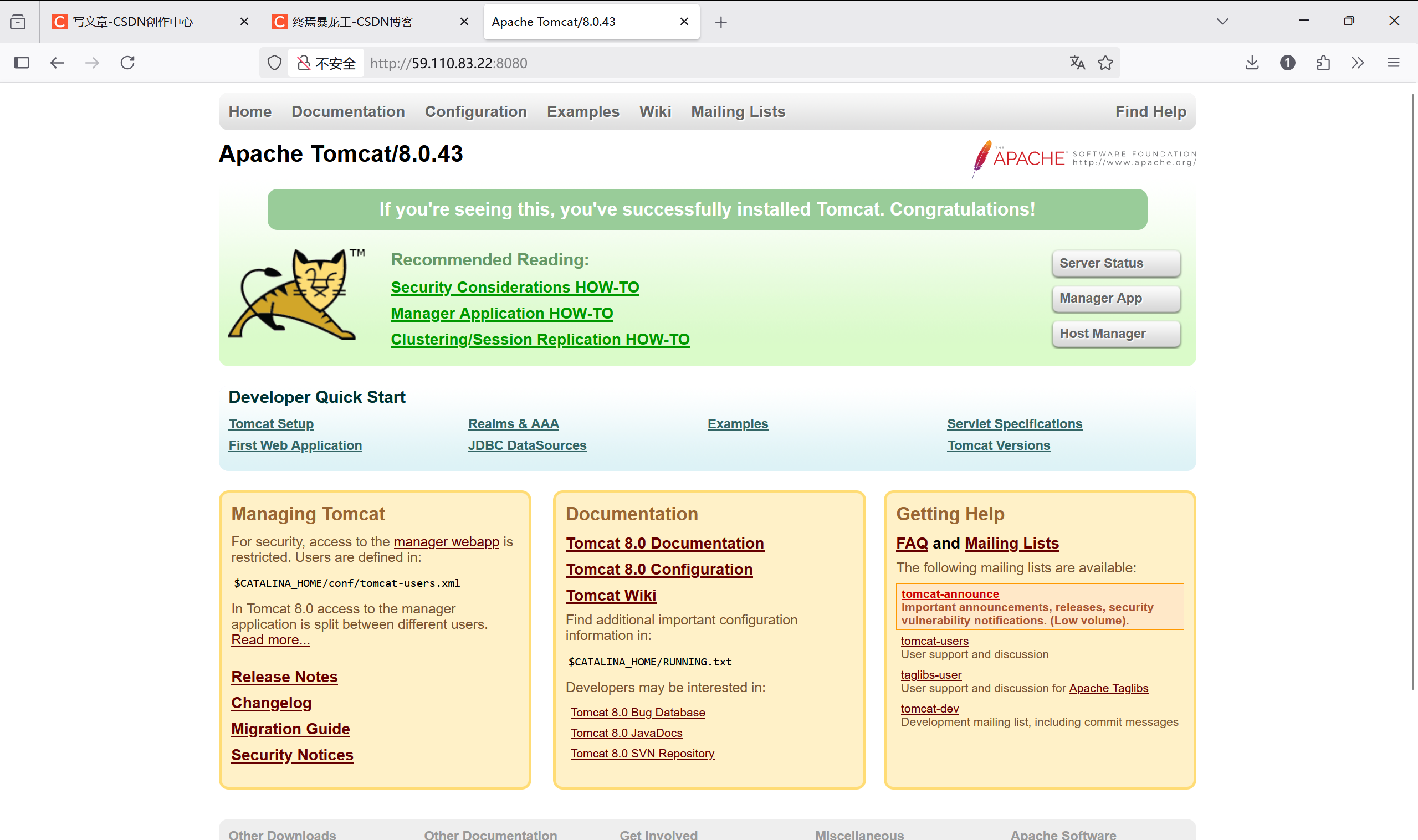Open a new tab with plus icon
The height and width of the screenshot is (840, 1418).
click(x=720, y=22)
